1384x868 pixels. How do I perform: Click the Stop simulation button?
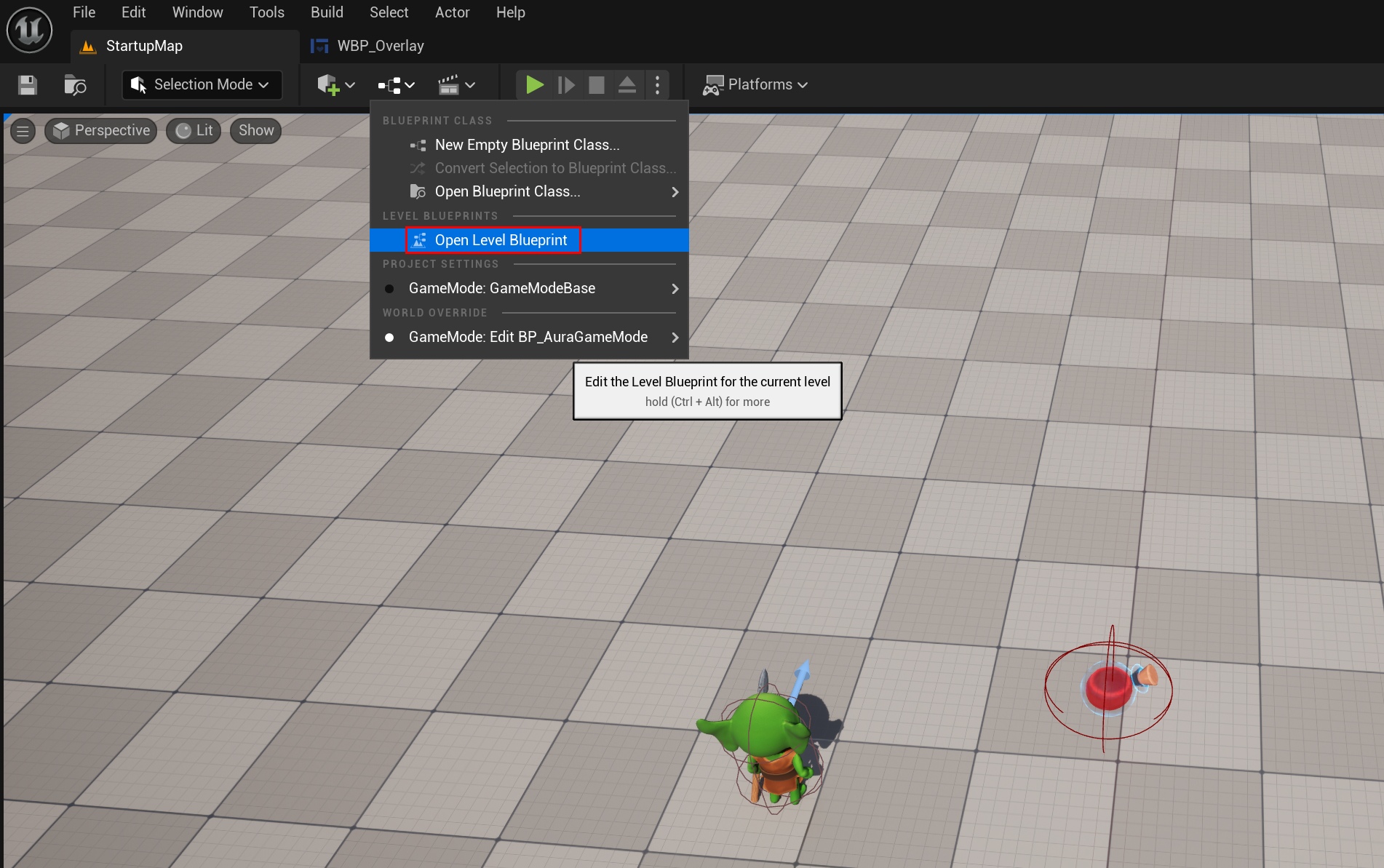(597, 85)
